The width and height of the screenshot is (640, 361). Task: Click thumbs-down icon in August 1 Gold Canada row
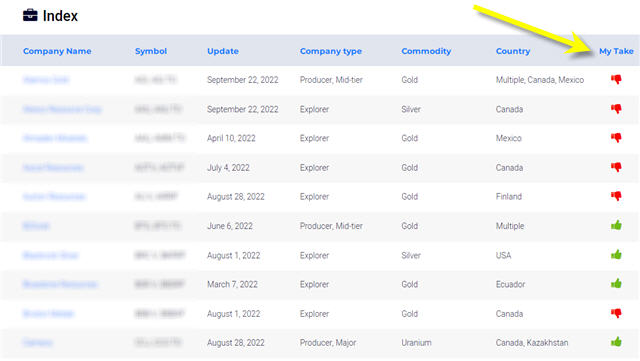616,313
